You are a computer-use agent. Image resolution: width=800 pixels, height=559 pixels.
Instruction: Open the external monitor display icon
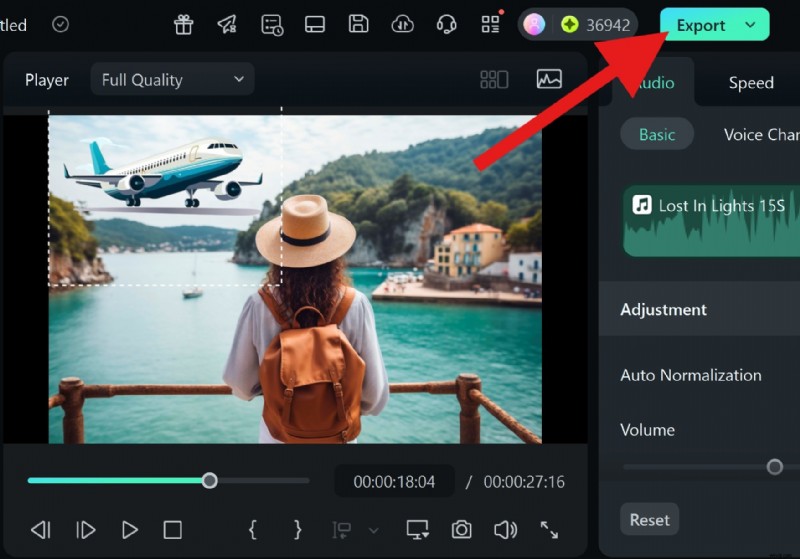(x=417, y=530)
